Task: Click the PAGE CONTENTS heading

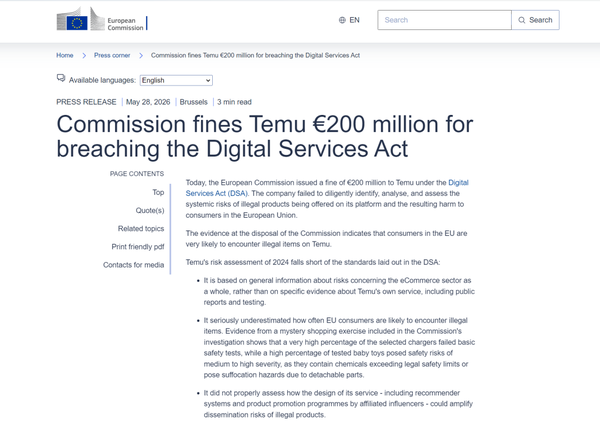Action: 137,174
